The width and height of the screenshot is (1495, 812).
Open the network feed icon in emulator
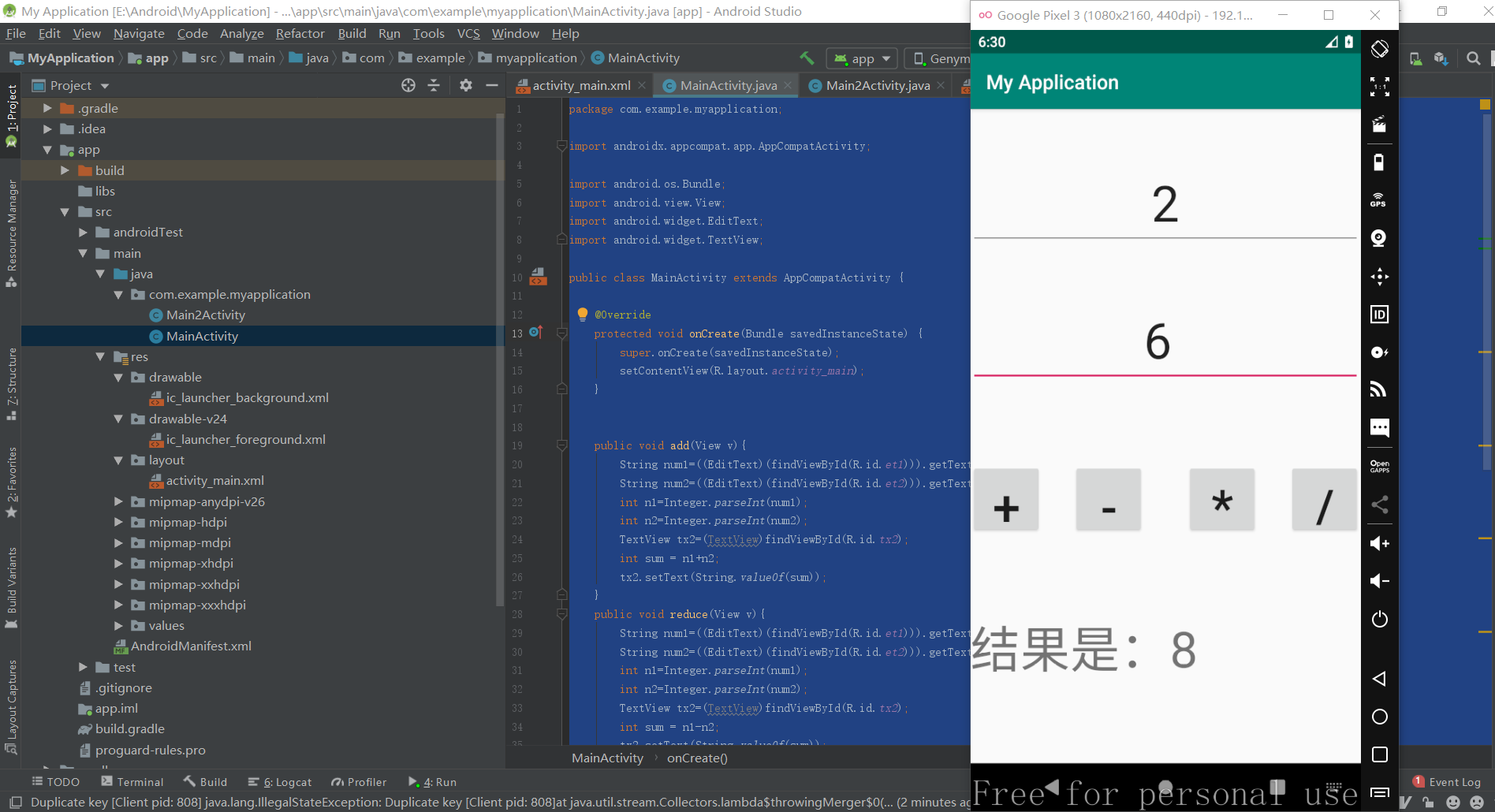coord(1378,389)
